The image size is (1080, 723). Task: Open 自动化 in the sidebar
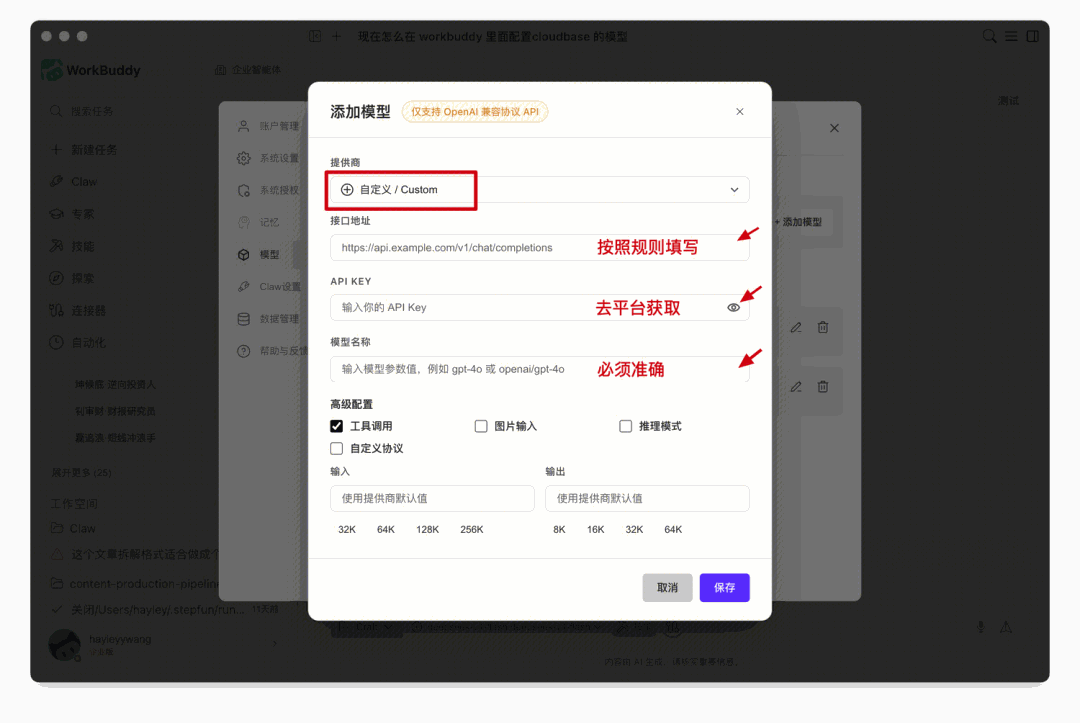pyautogui.click(x=77, y=342)
